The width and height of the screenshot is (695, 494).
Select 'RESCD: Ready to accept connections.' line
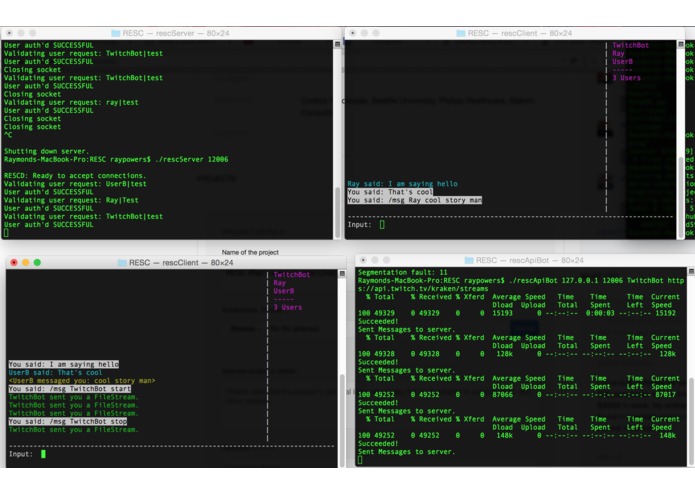tap(75, 175)
